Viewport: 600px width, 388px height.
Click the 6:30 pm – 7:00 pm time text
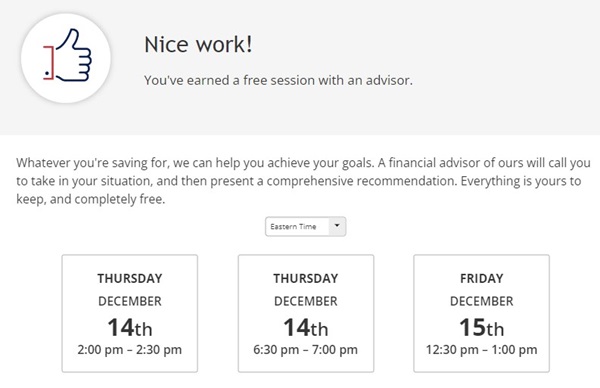click(306, 350)
